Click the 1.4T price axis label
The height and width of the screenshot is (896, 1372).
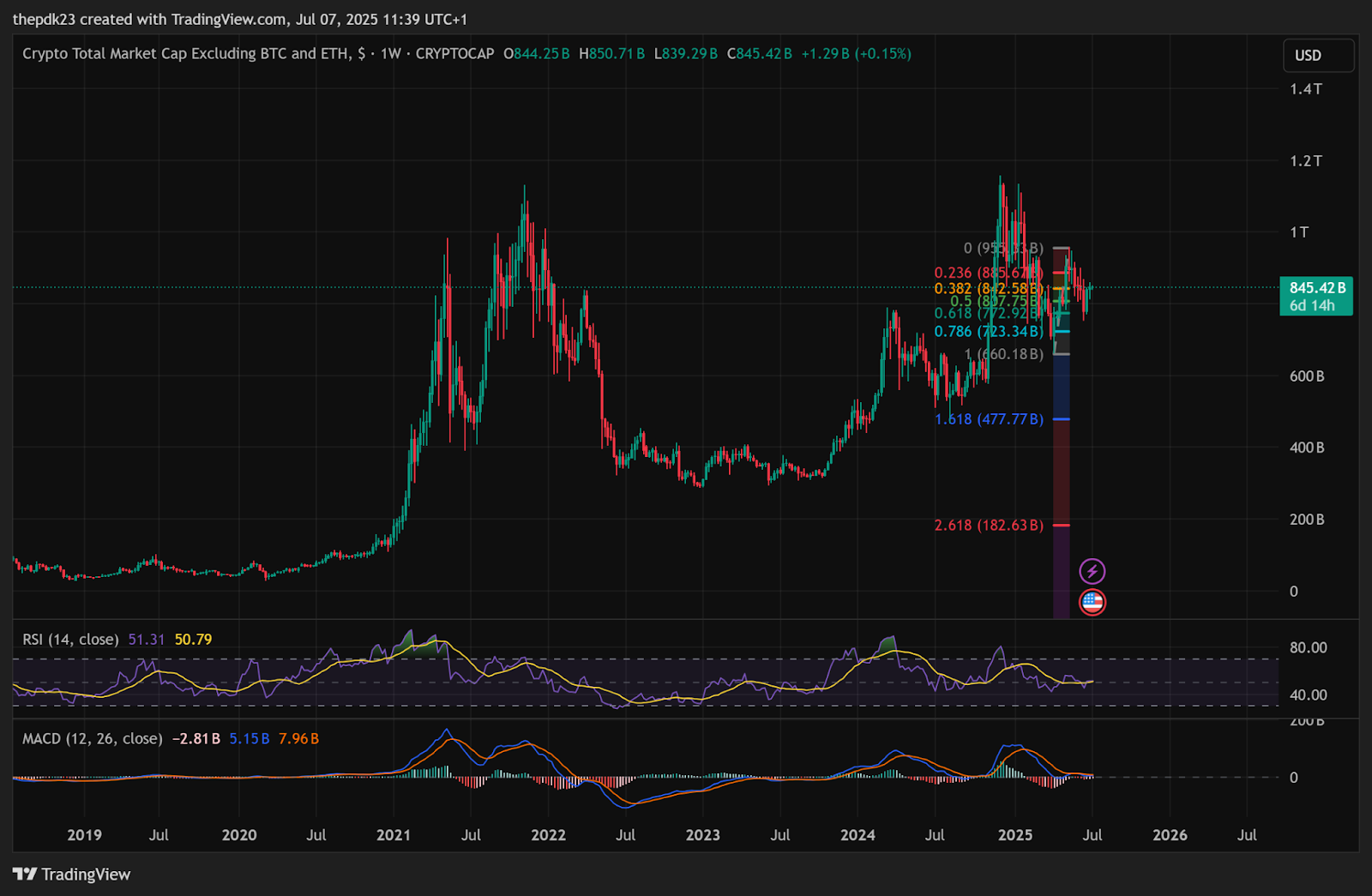coord(1305,89)
